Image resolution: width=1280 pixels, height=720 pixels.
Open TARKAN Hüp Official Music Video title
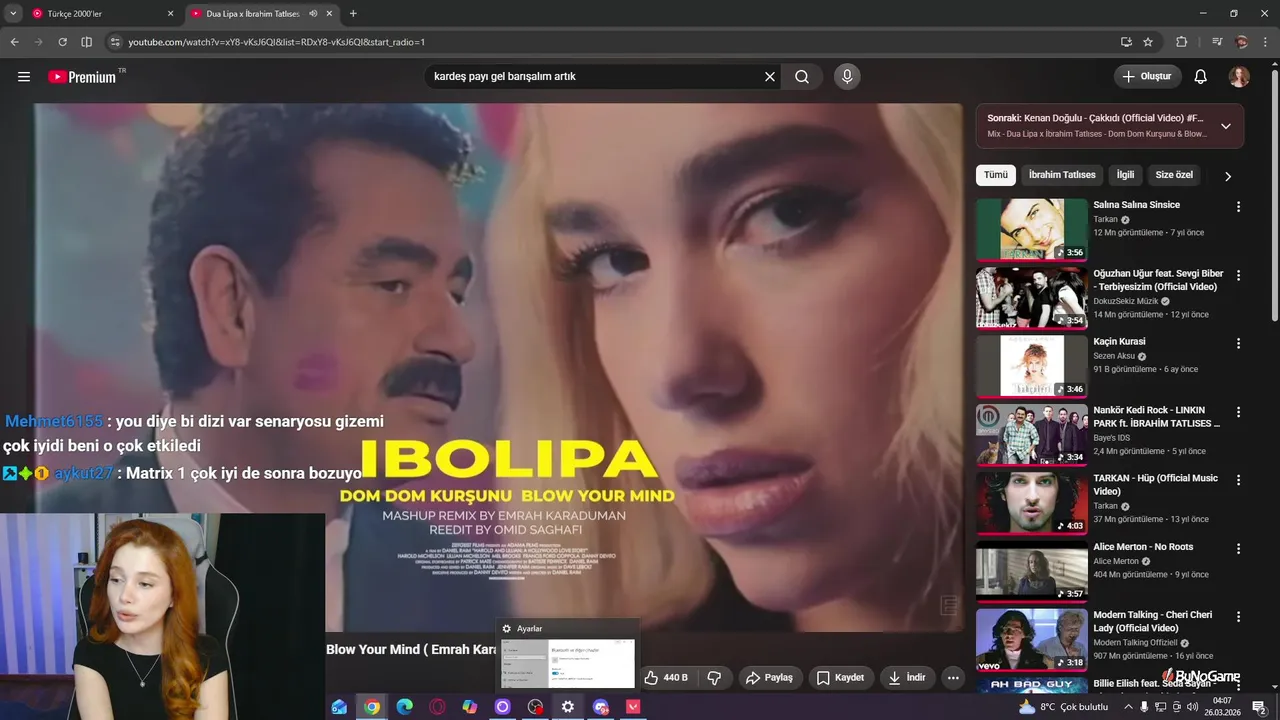(1155, 485)
